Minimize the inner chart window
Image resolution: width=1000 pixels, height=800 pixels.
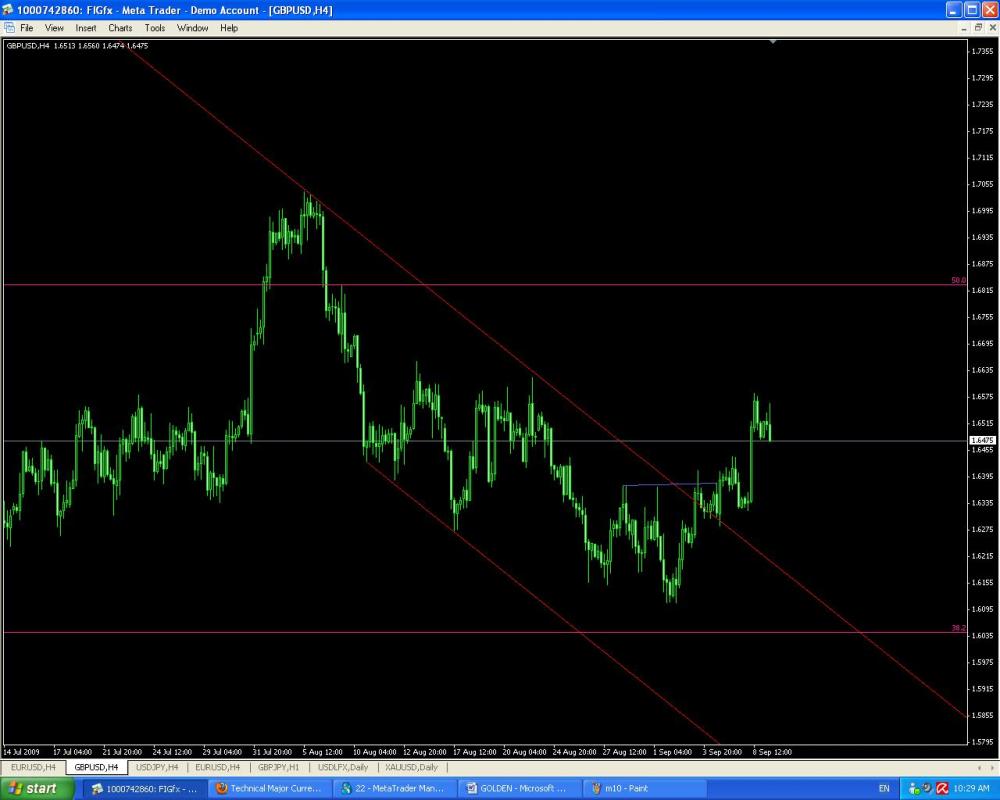[964, 27]
